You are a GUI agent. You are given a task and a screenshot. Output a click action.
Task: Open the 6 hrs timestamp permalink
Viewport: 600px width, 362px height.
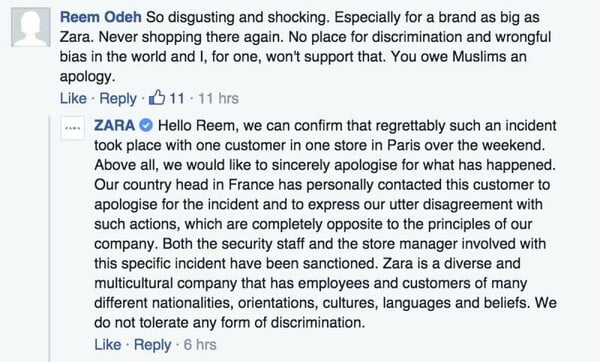click(200, 344)
